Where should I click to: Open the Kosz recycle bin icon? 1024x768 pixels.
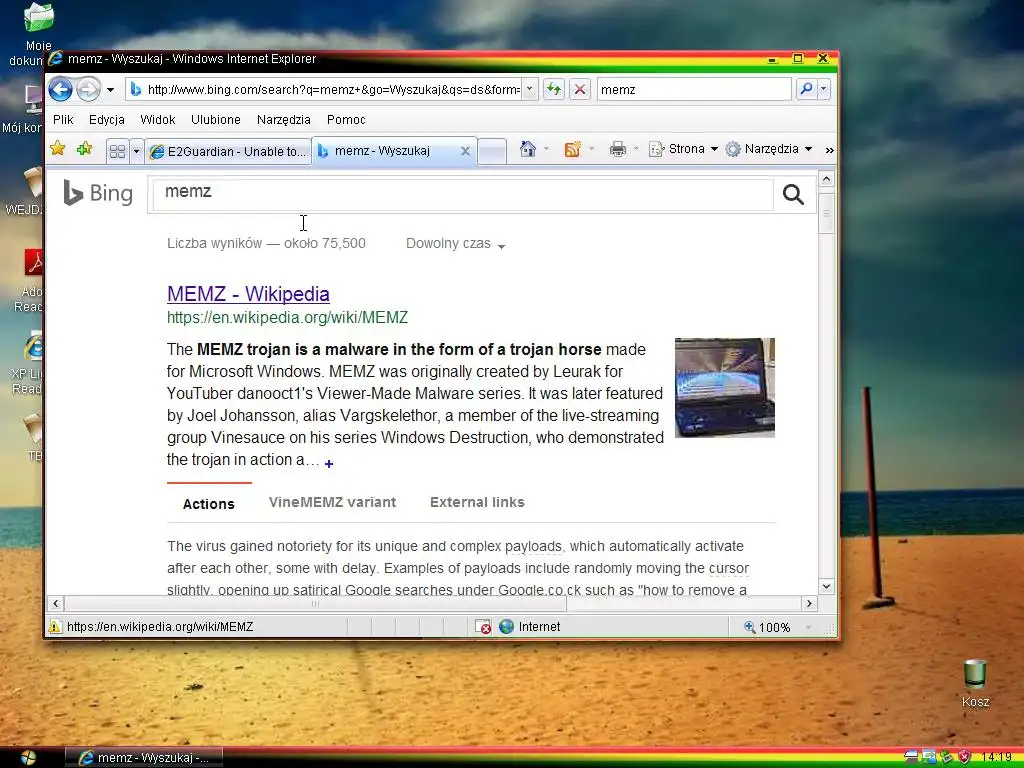point(975,684)
